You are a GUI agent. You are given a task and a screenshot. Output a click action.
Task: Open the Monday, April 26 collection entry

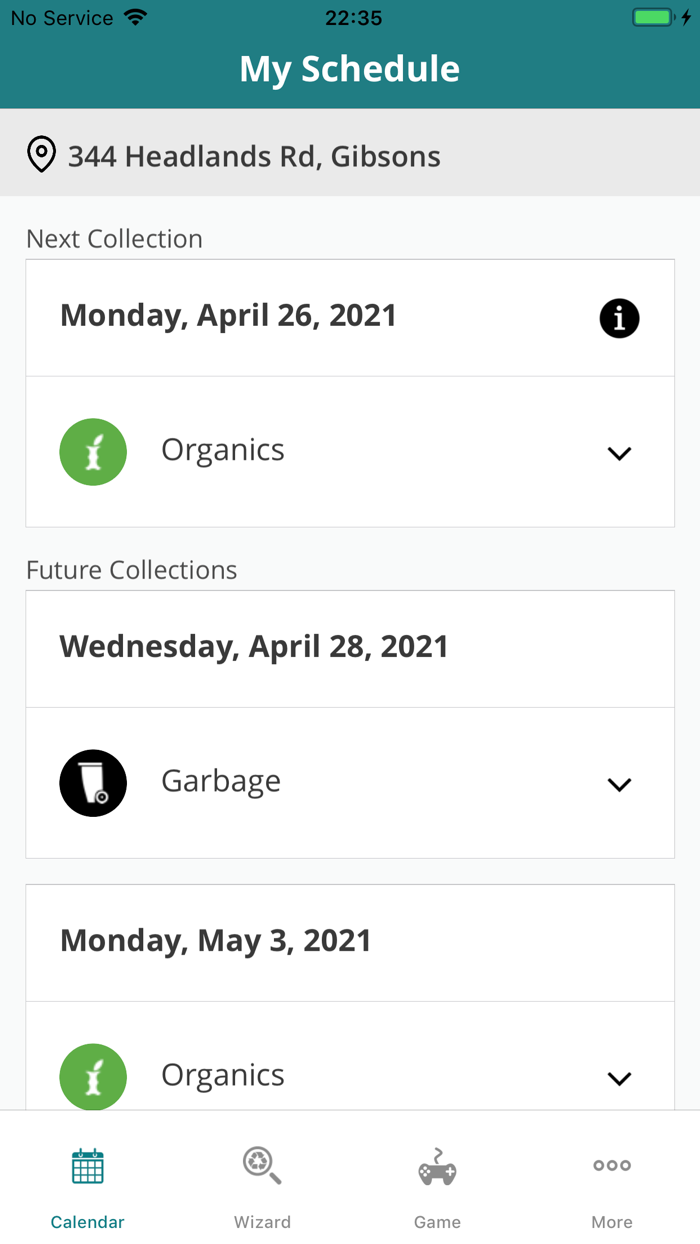pyautogui.click(x=228, y=316)
